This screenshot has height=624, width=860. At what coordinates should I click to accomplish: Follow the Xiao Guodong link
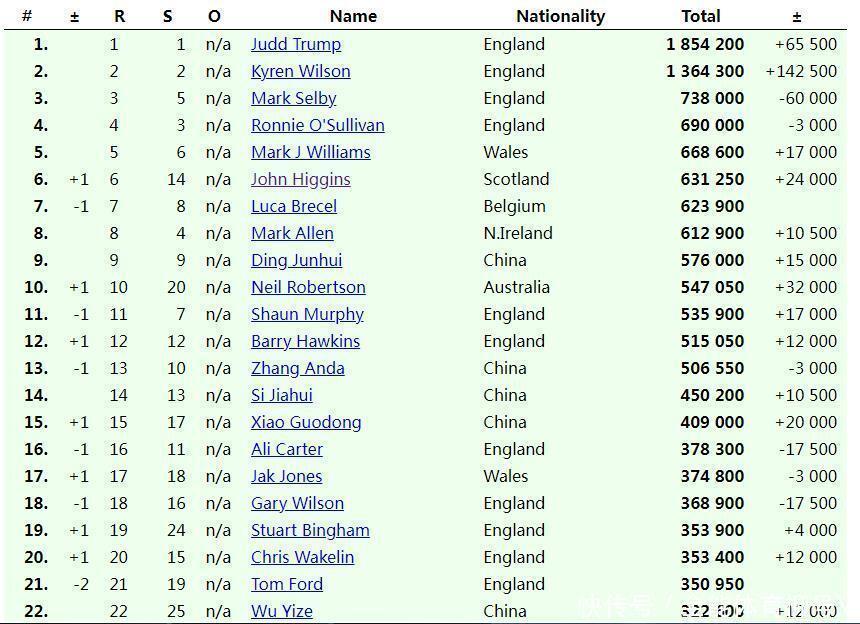pos(306,422)
